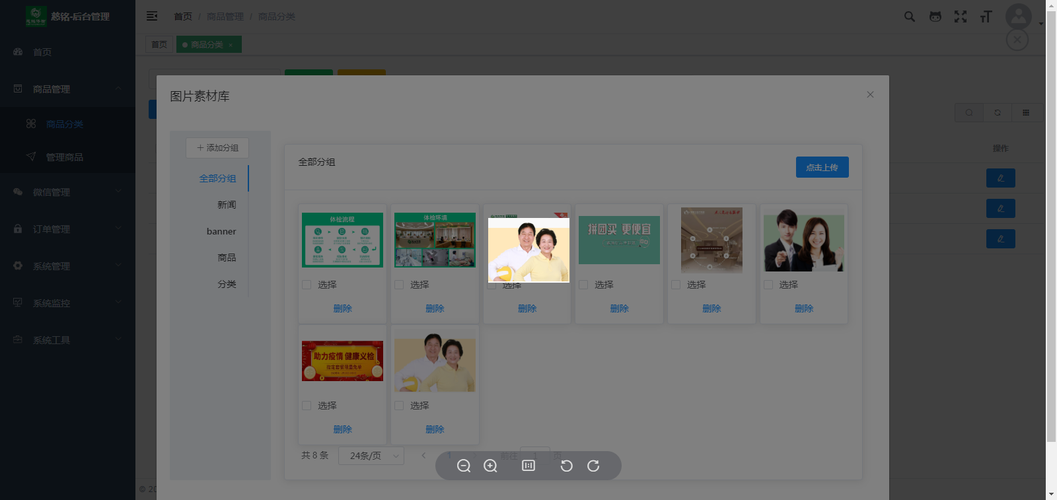
Task: Open the 体检环境 thumbnail
Action: point(435,240)
